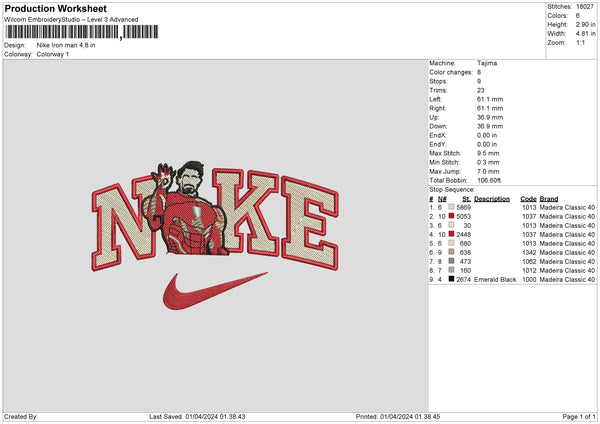Image resolution: width=600 pixels, height=424 pixels.
Task: Click the 'Brand' column header
Action: [x=549, y=199]
